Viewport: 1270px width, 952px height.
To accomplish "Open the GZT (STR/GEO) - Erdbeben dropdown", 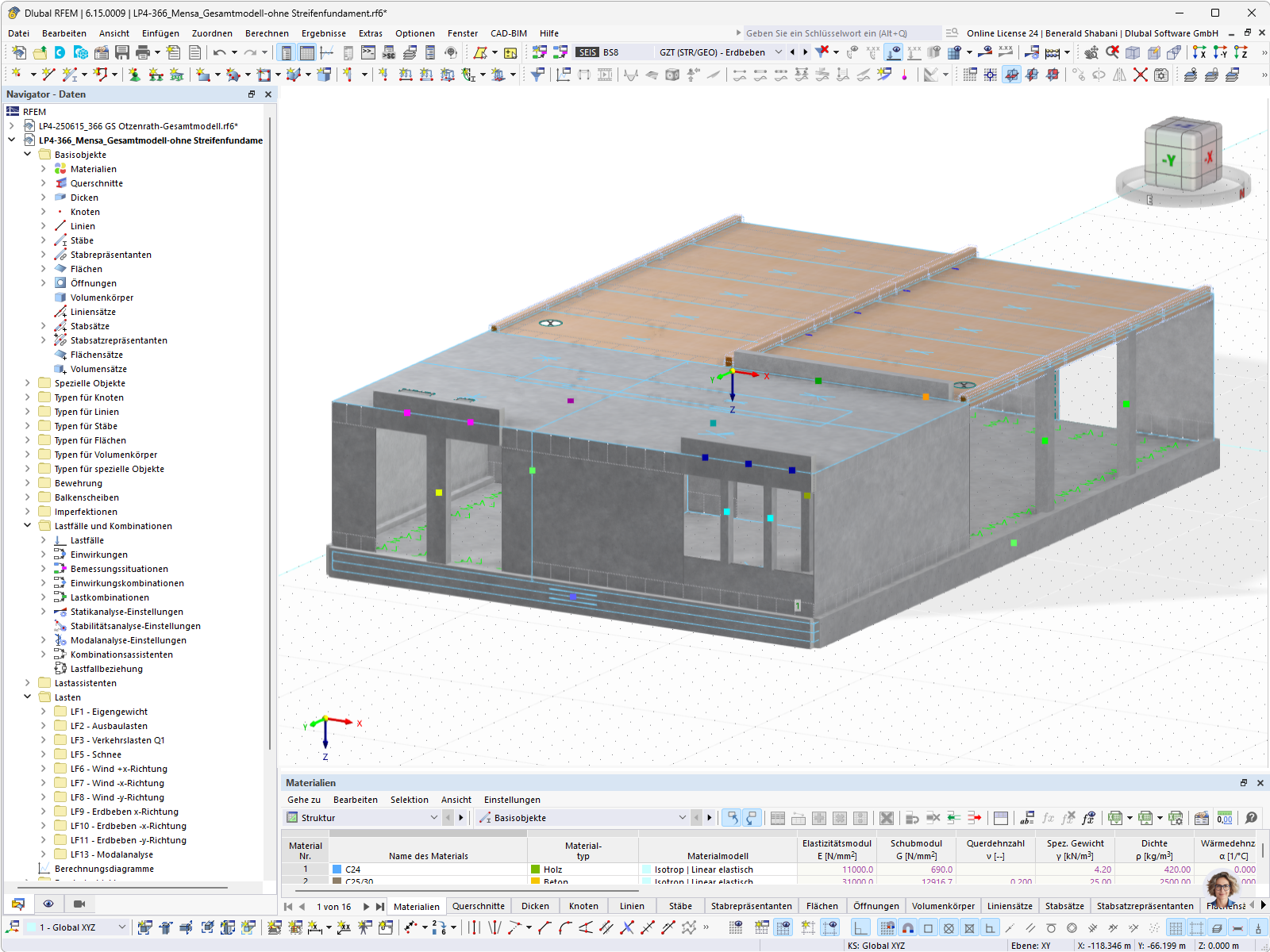I will [x=779, y=52].
